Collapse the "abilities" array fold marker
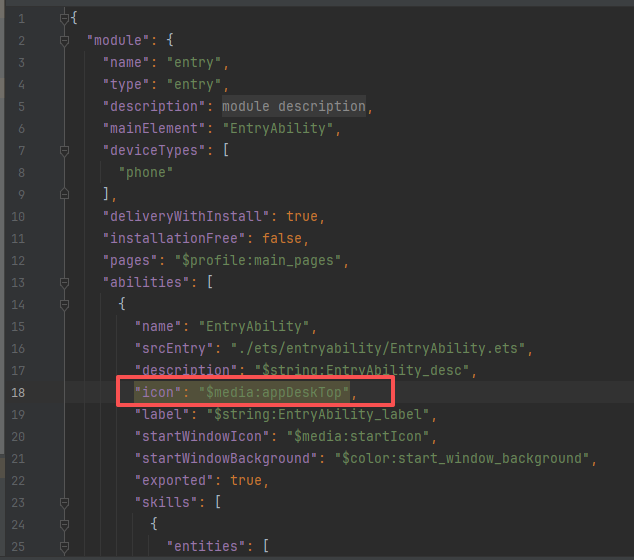This screenshot has width=634, height=560. [x=64, y=282]
